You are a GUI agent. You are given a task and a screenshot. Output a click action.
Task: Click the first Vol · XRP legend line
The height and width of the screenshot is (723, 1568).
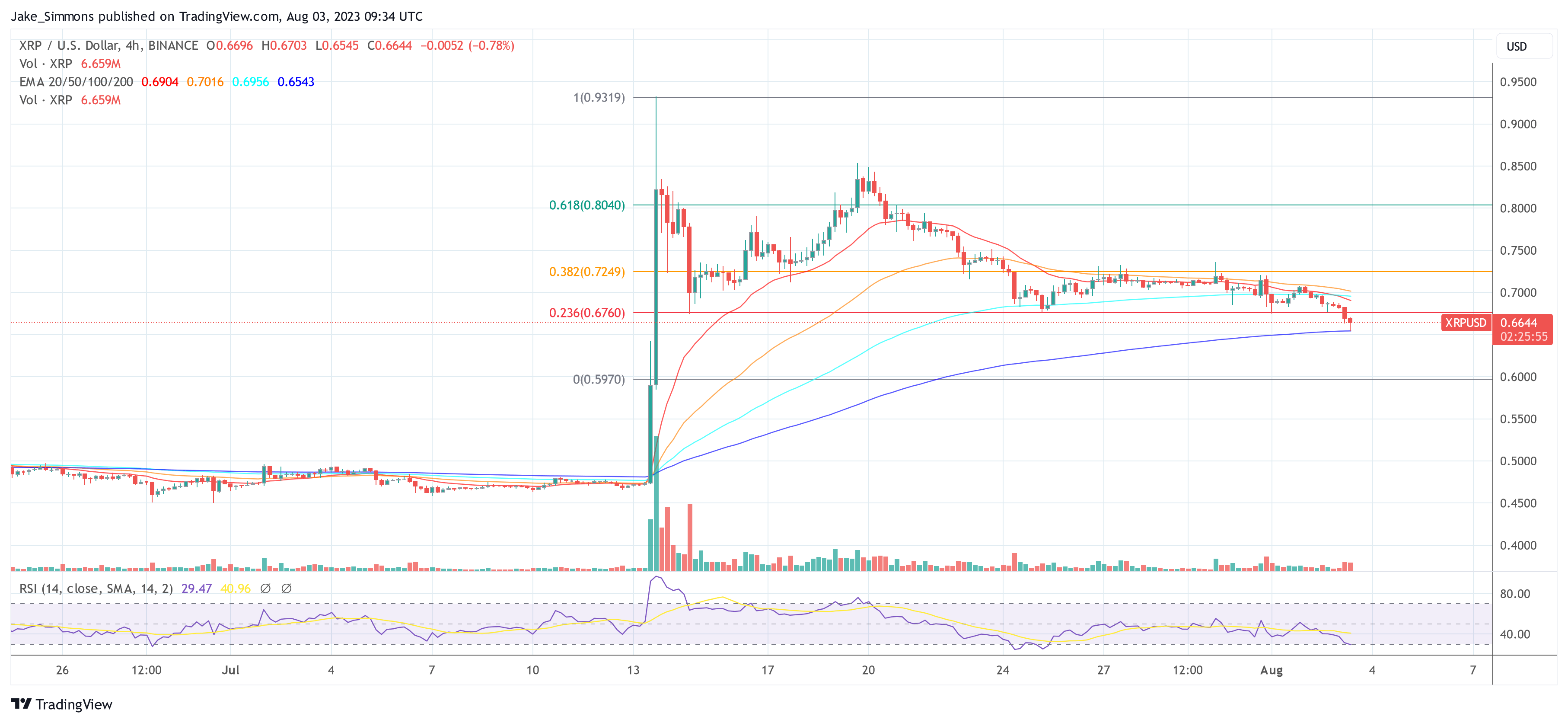click(70, 63)
